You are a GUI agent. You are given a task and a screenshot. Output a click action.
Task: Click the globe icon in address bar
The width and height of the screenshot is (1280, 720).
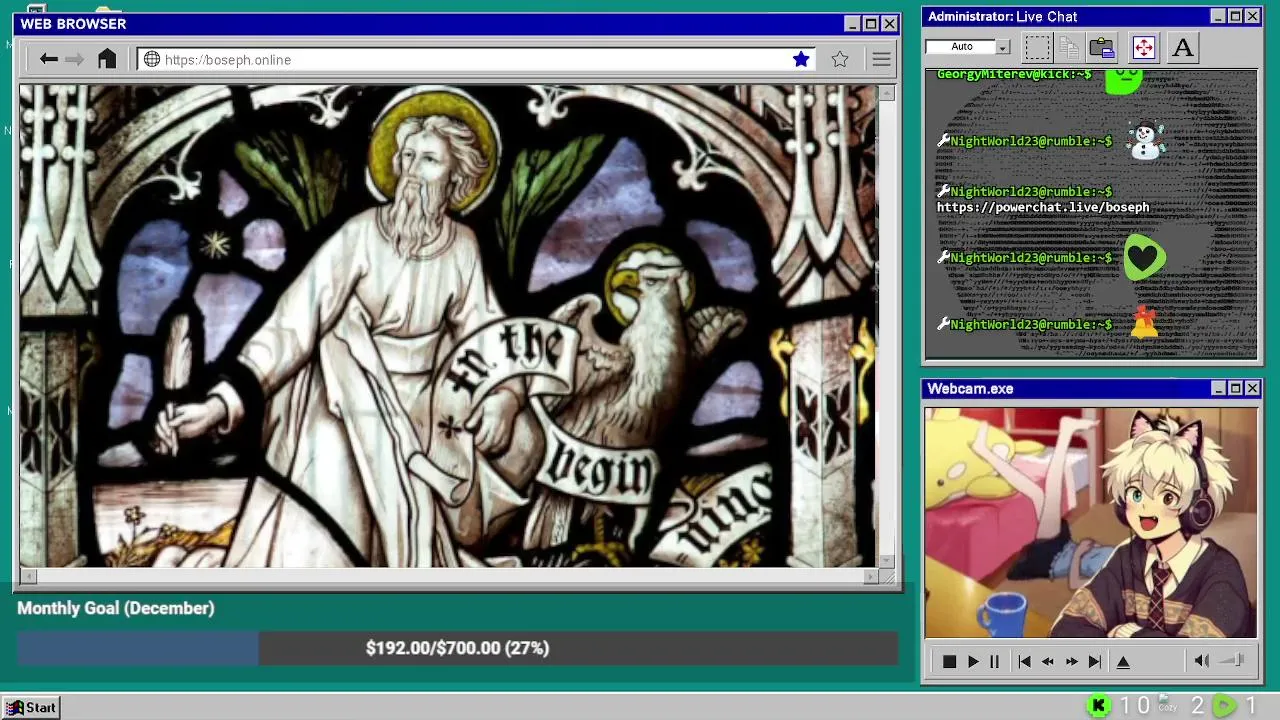pyautogui.click(x=152, y=59)
